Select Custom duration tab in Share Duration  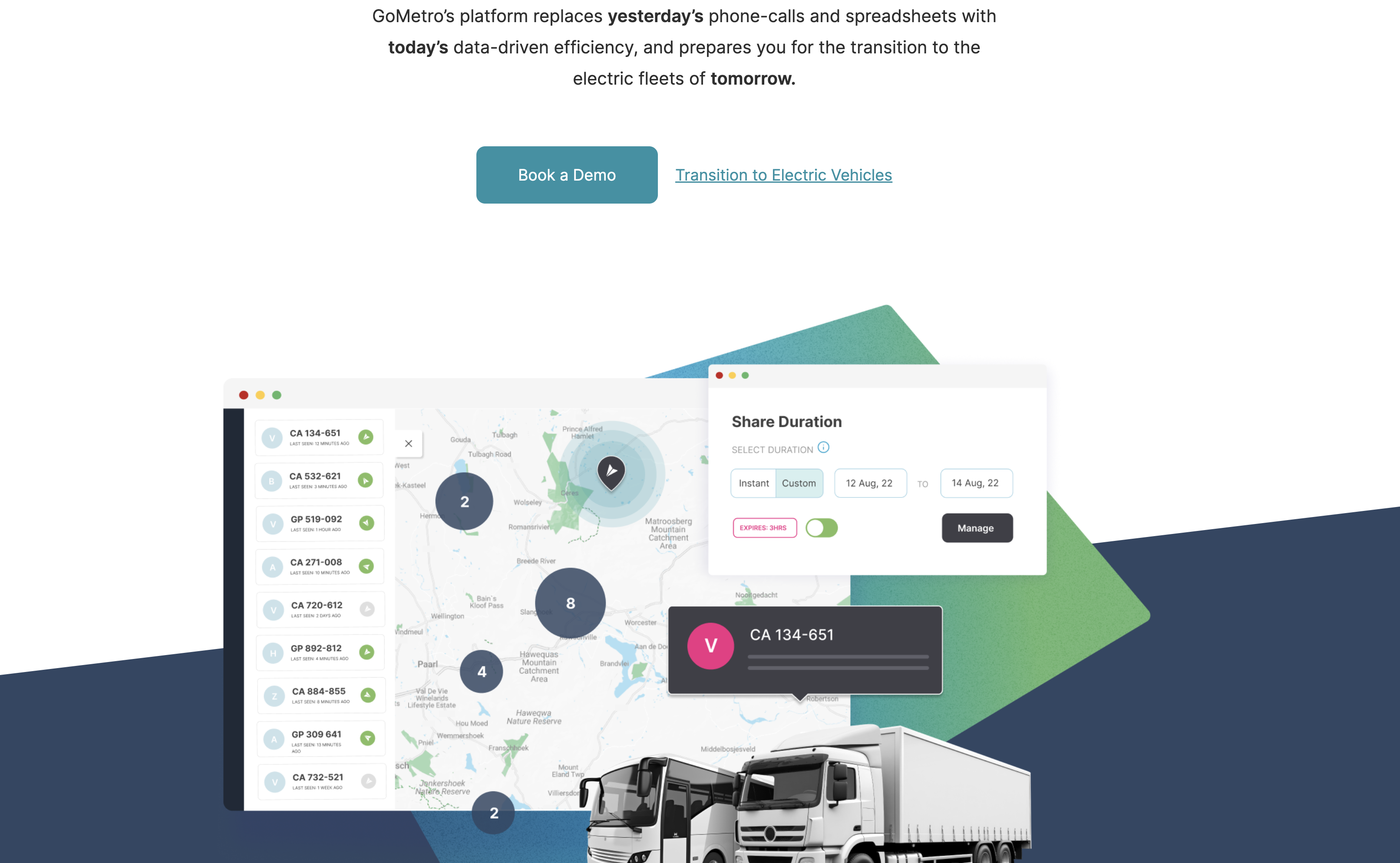click(799, 483)
